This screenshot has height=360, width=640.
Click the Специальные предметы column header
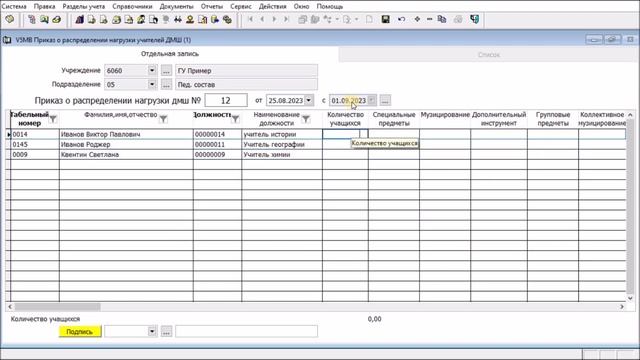[x=394, y=119]
